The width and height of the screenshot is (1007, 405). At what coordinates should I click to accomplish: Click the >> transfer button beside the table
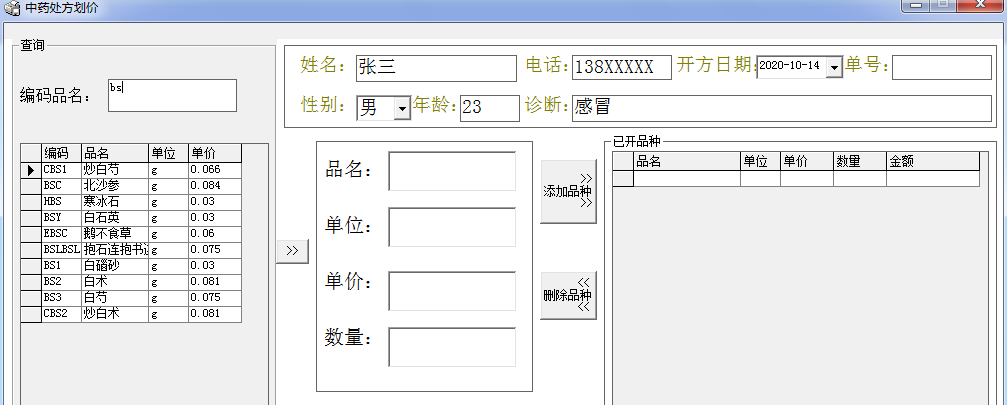292,251
